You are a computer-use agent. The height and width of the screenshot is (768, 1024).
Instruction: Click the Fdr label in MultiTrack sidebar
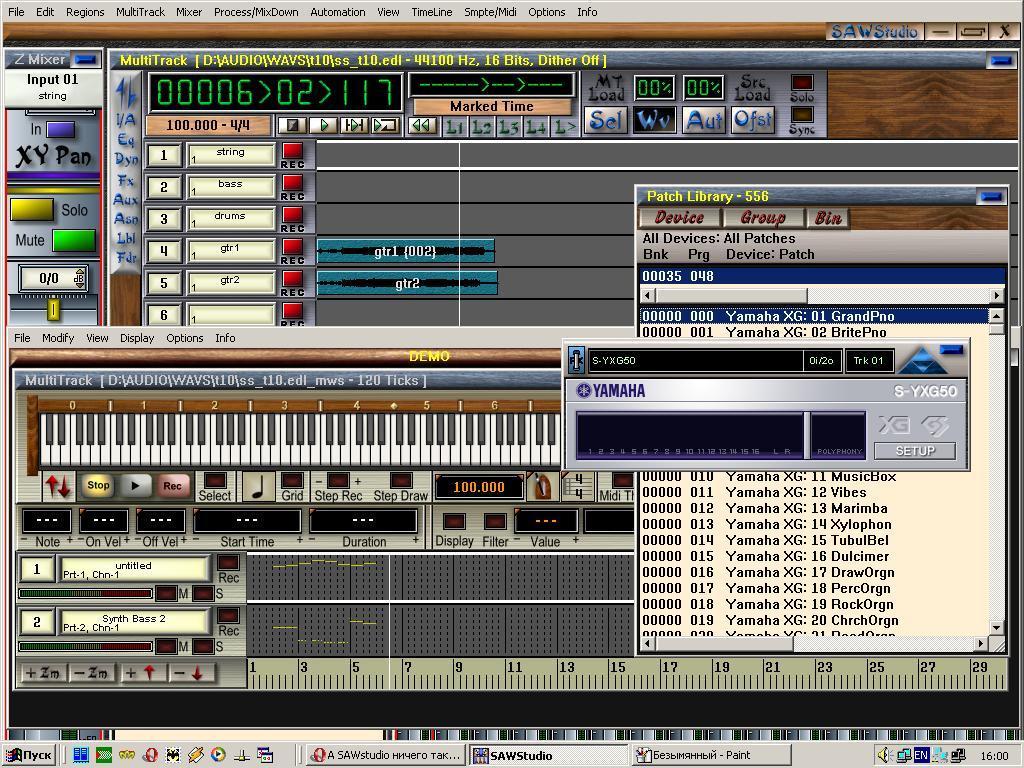click(126, 258)
